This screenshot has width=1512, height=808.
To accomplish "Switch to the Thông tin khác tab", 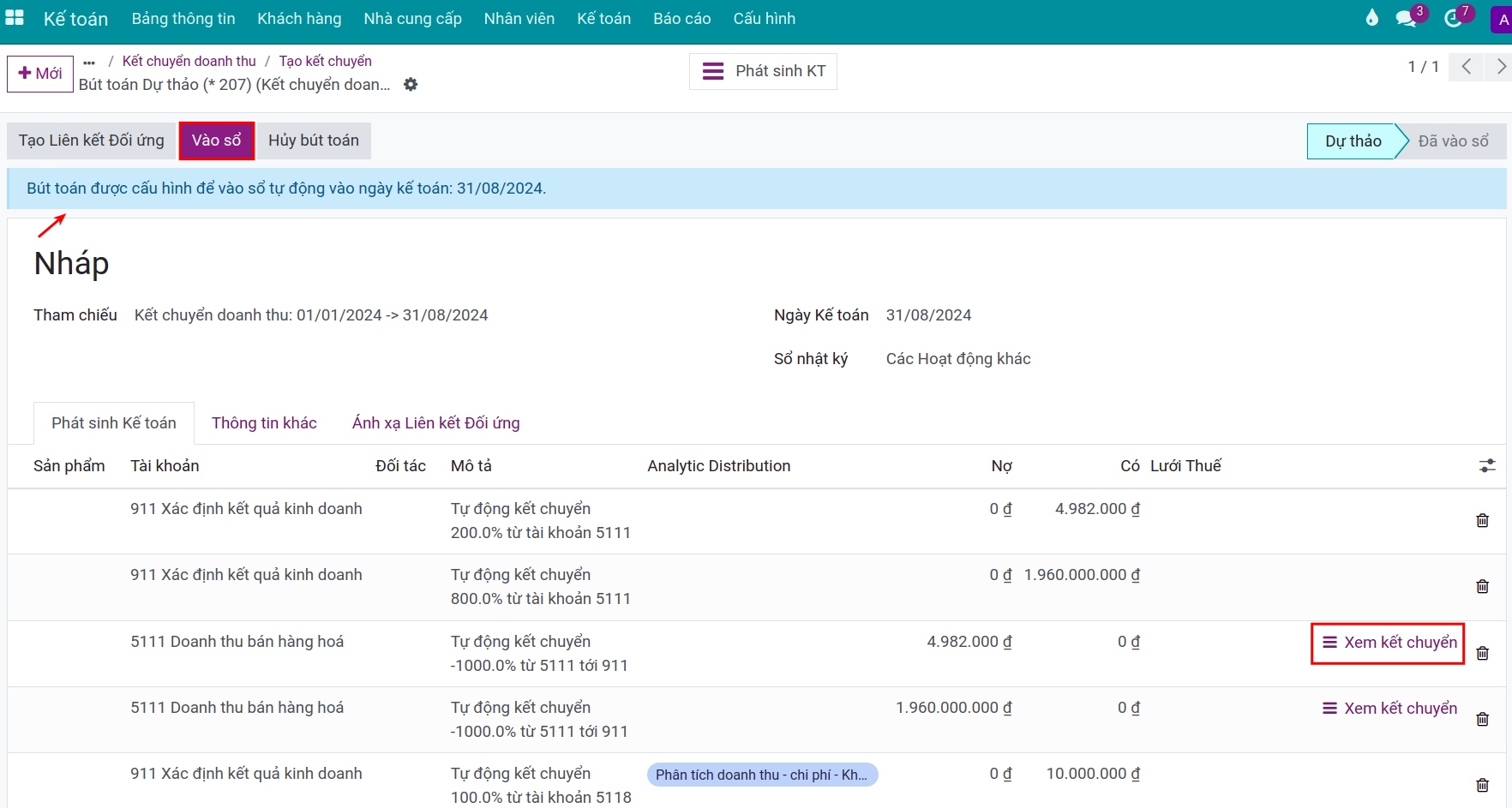I will pos(264,422).
